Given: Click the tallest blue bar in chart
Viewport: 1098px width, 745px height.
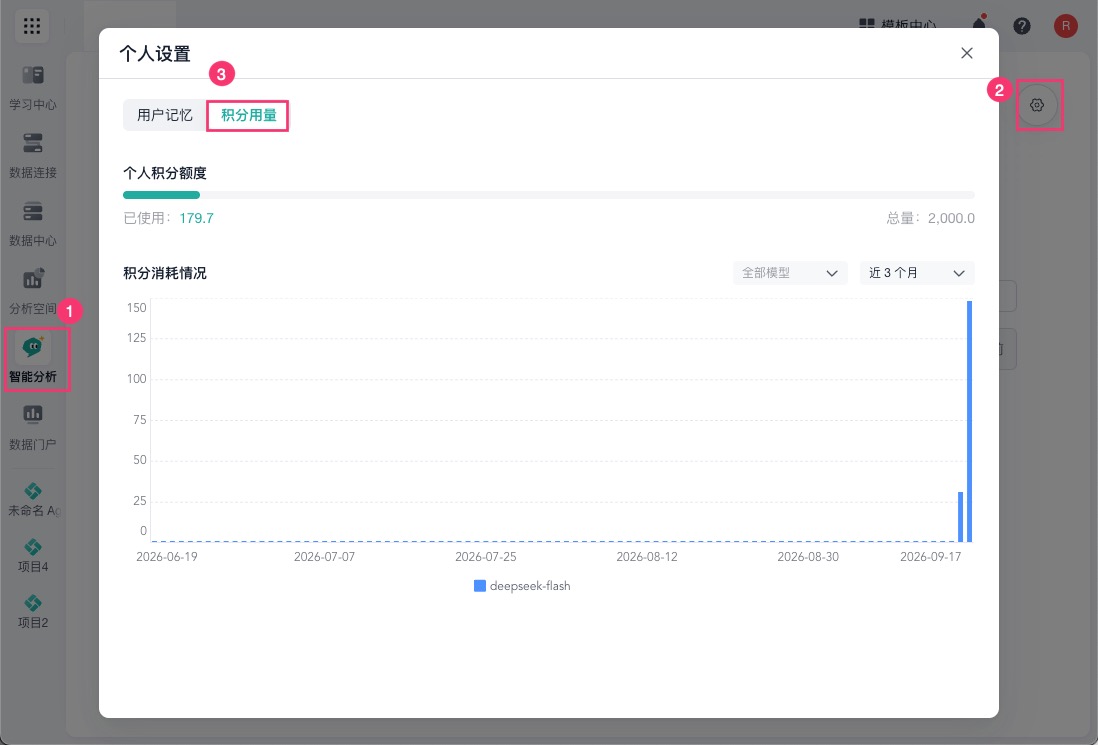Looking at the screenshot, I should point(969,421).
